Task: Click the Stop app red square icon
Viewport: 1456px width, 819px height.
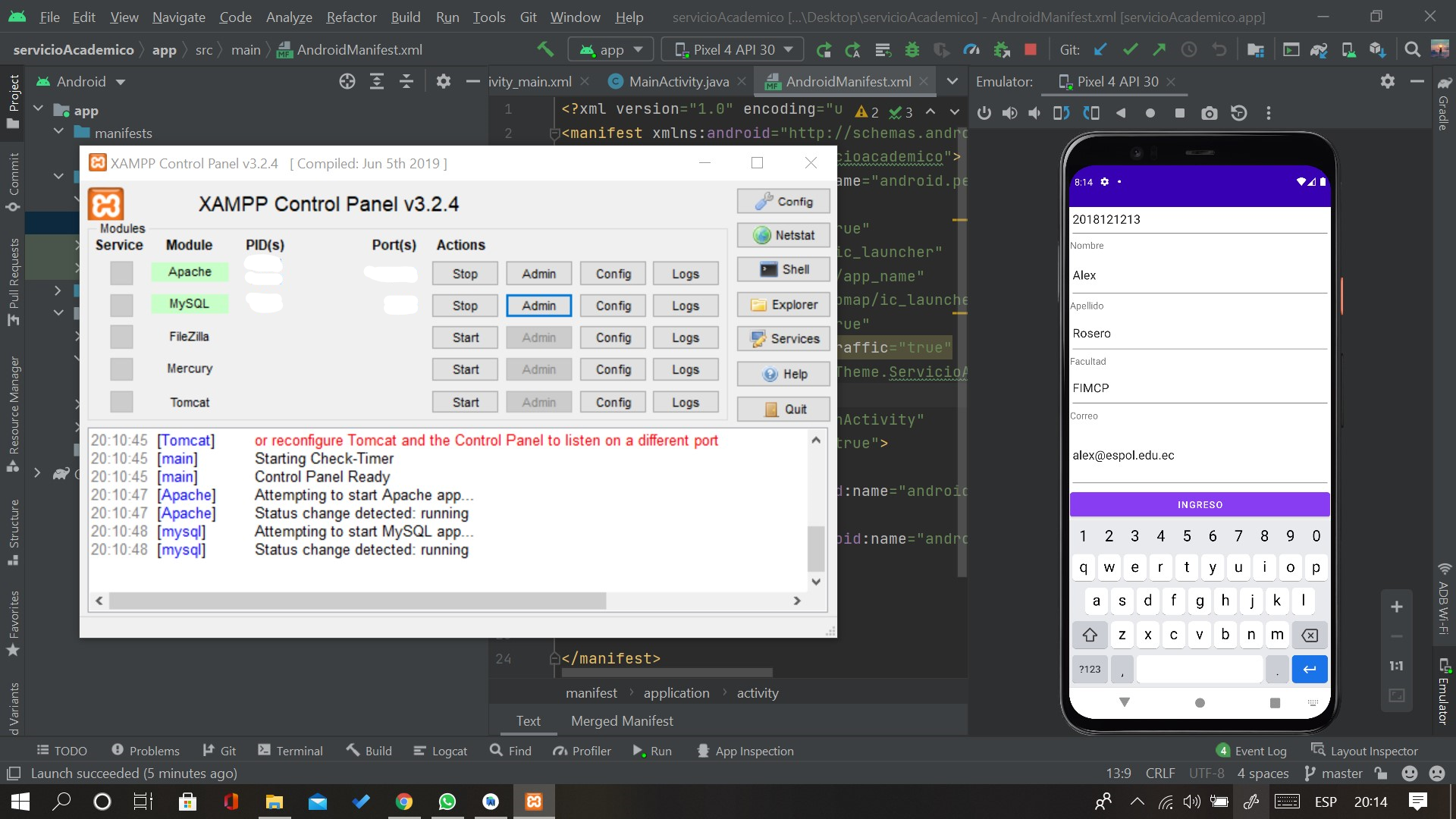Action: click(x=1030, y=49)
